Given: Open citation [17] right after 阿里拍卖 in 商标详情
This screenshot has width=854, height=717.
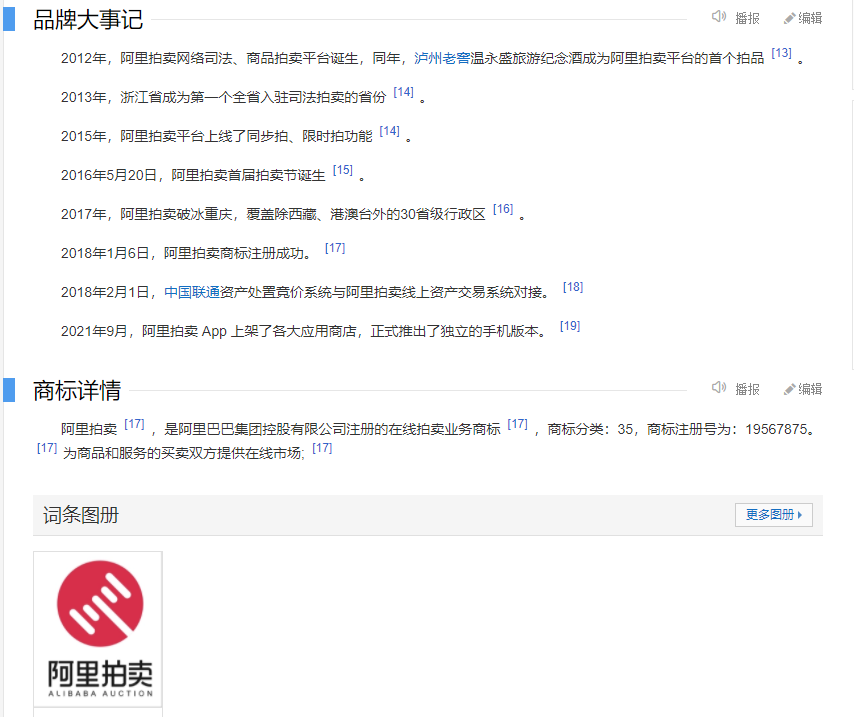Looking at the screenshot, I should point(134,424).
